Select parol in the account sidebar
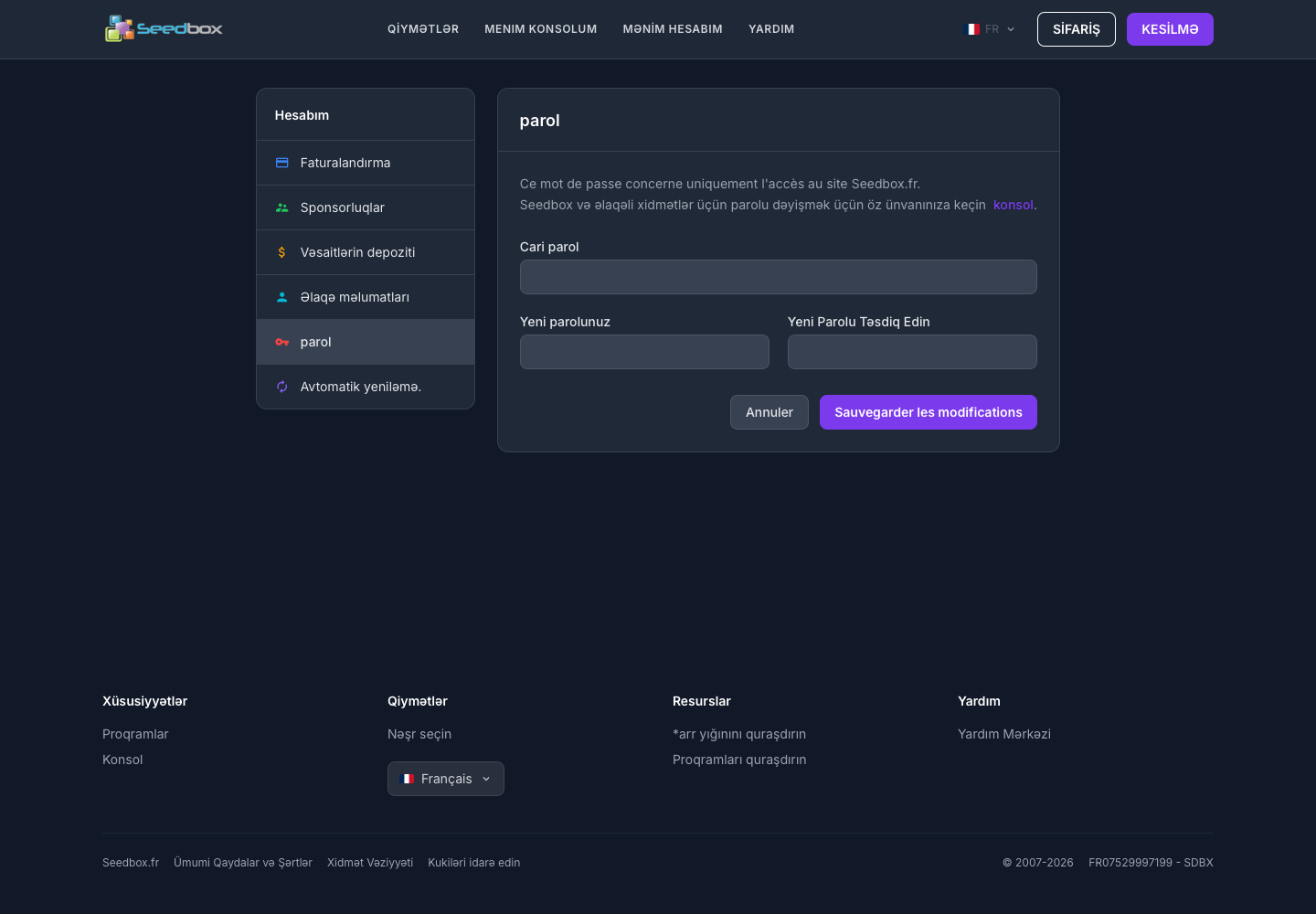 366,342
